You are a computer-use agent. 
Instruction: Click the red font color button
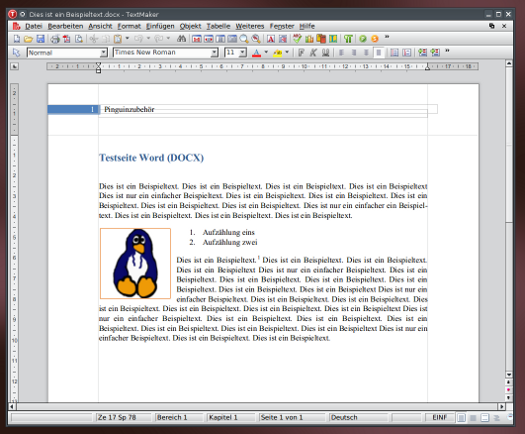point(256,53)
